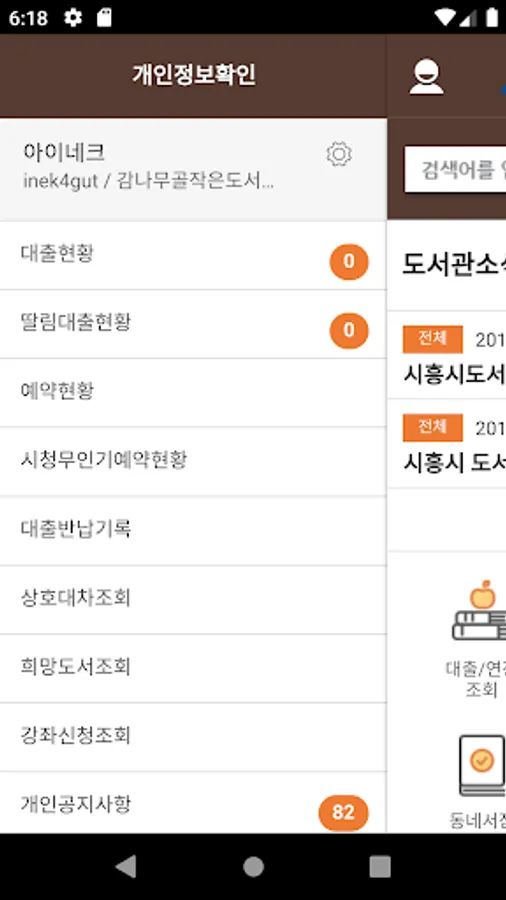Open the books with apple 대출 조회 icon
Screen dimensions: 506x900
tap(480, 610)
